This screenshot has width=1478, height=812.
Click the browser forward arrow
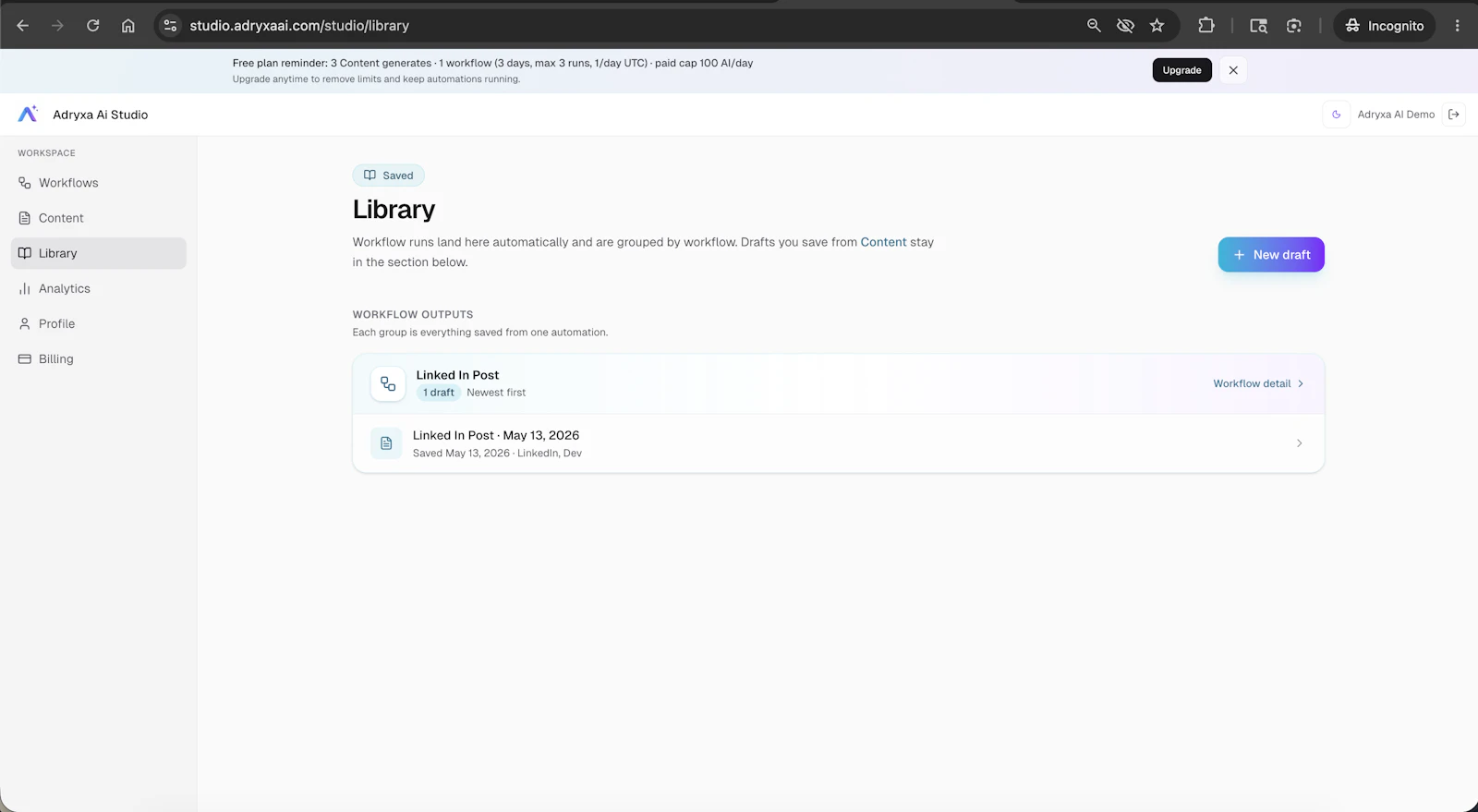(x=57, y=26)
